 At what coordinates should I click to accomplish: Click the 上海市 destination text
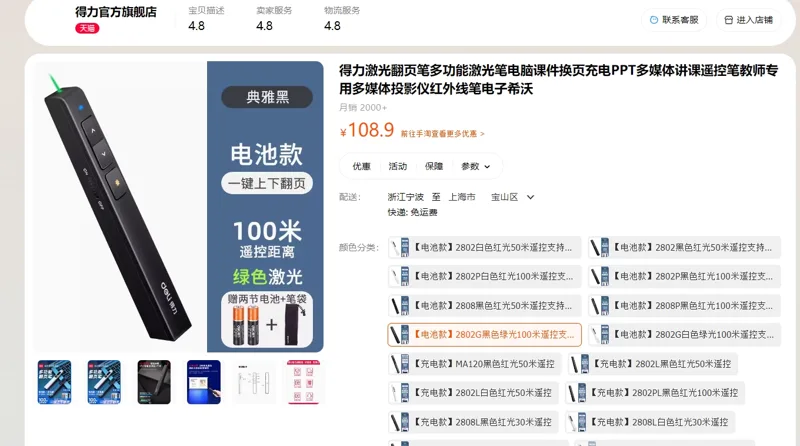click(462, 197)
